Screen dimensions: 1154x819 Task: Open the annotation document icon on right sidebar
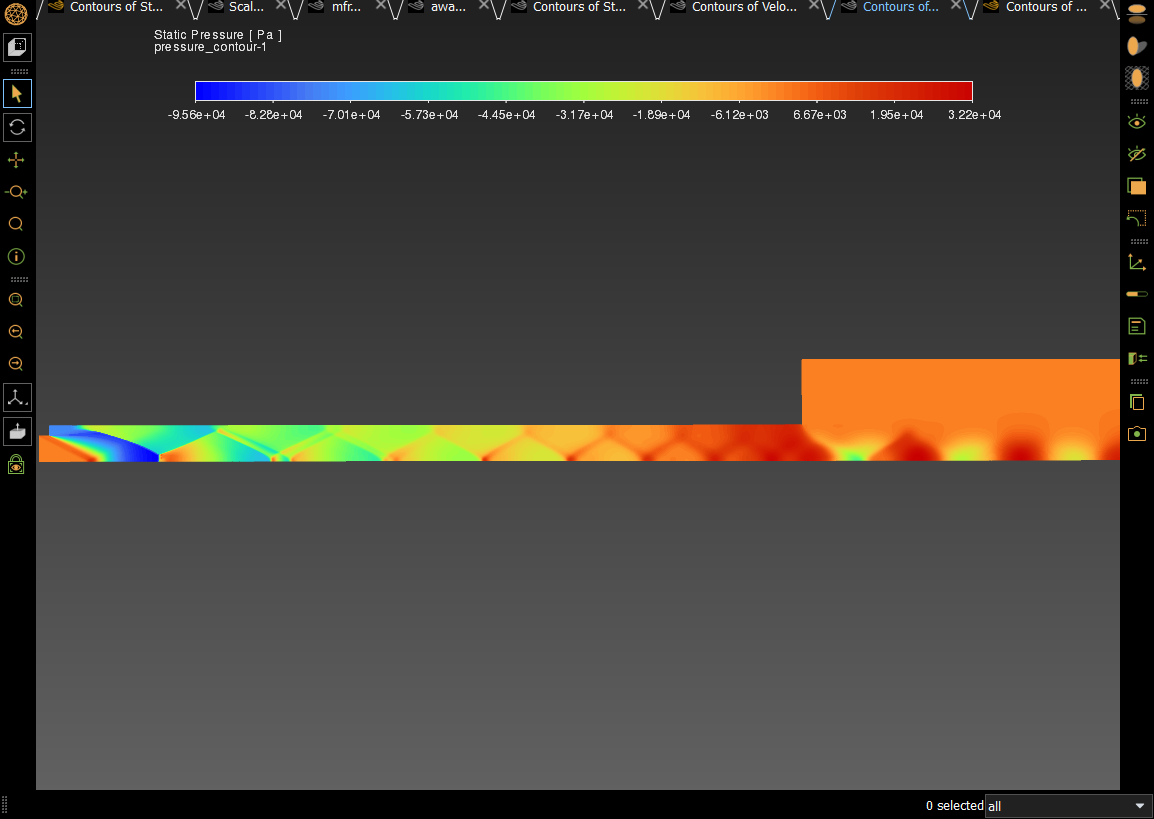[x=1136, y=326]
